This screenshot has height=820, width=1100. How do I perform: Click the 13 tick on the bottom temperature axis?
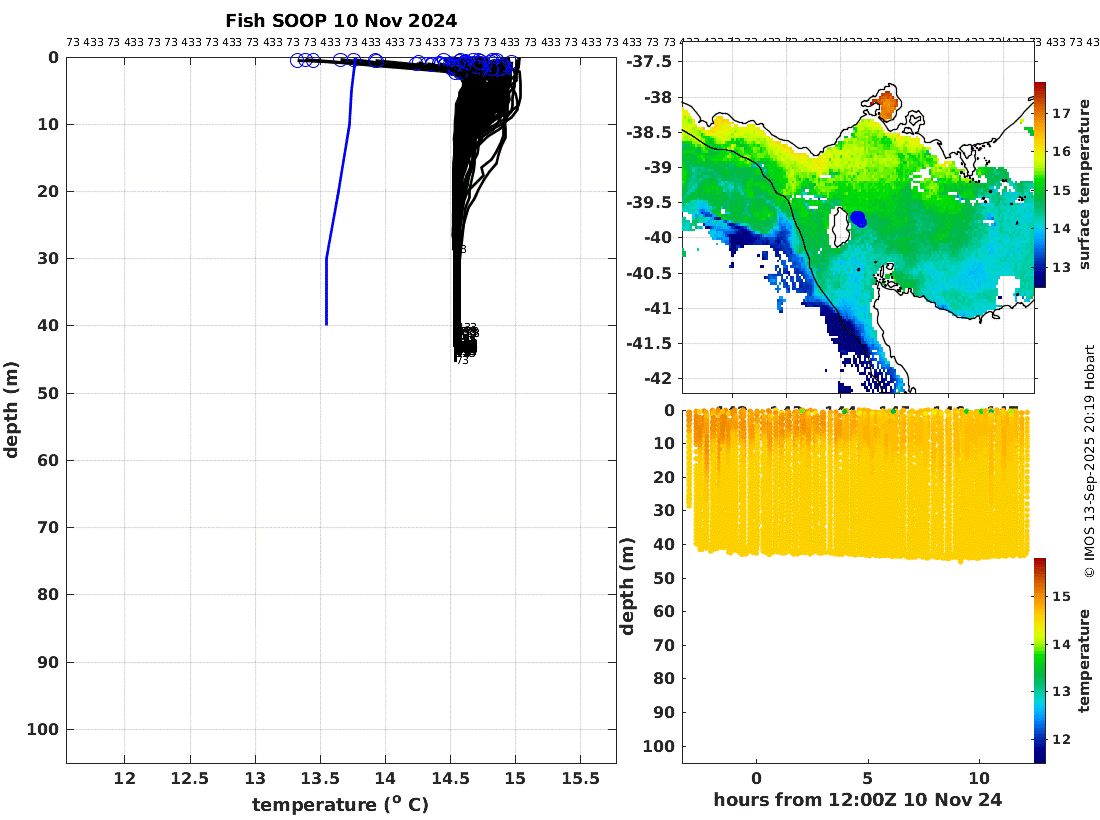(255, 779)
